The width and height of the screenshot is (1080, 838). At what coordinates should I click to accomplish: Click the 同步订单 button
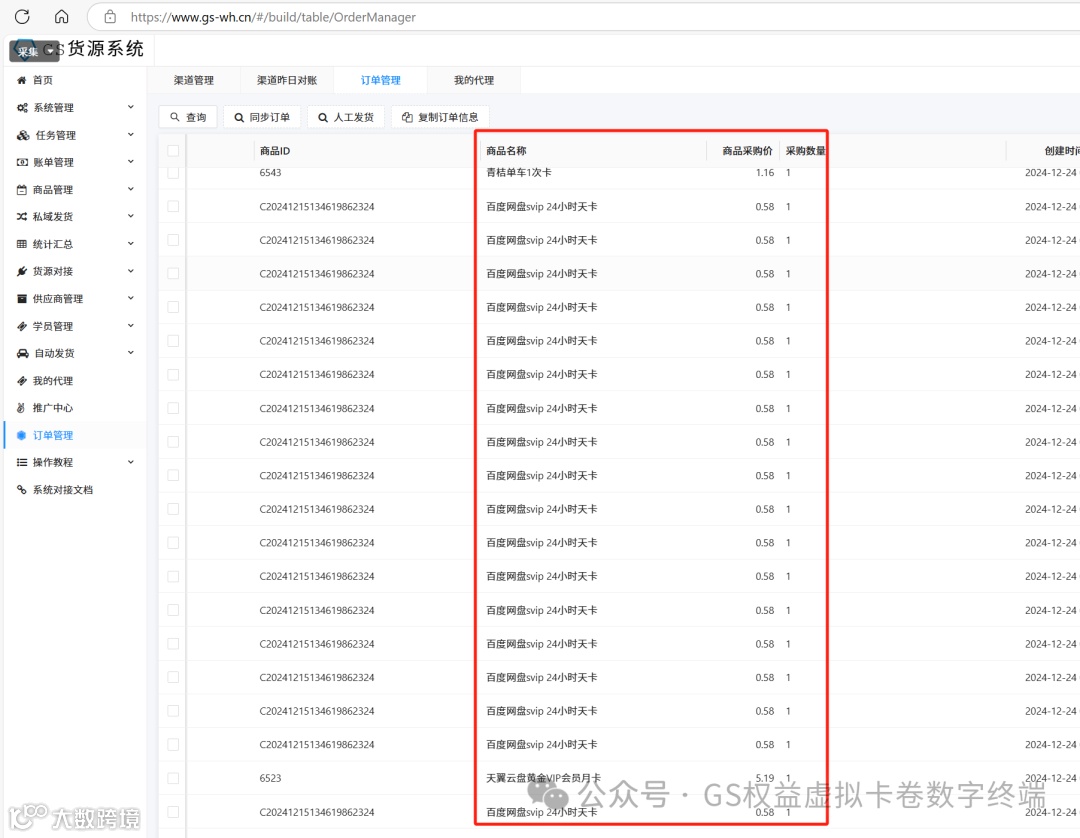[262, 117]
